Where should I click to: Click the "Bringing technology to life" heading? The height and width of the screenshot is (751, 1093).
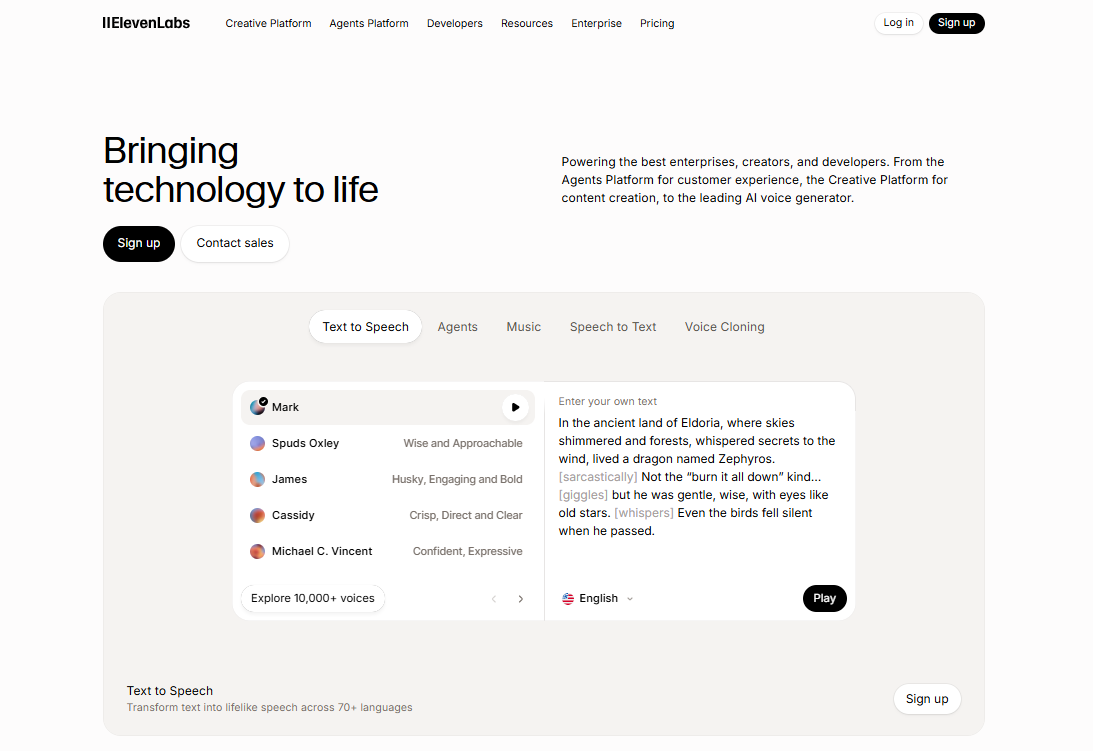240,170
